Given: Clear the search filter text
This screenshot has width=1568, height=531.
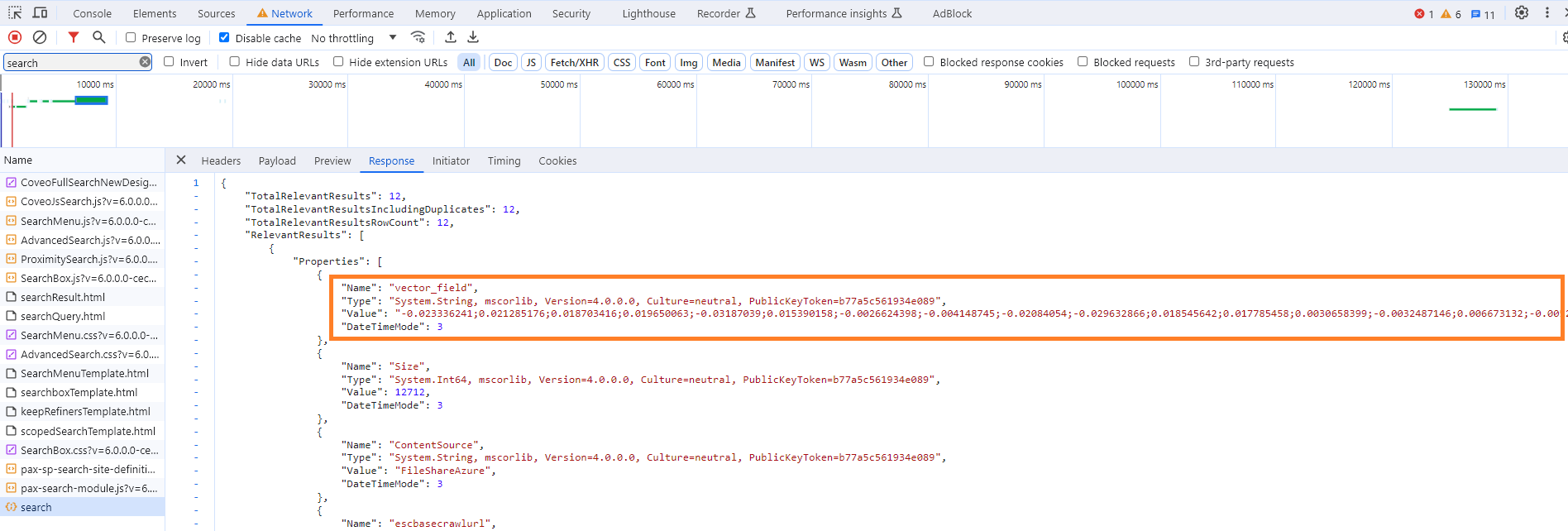Looking at the screenshot, I should click(x=145, y=62).
